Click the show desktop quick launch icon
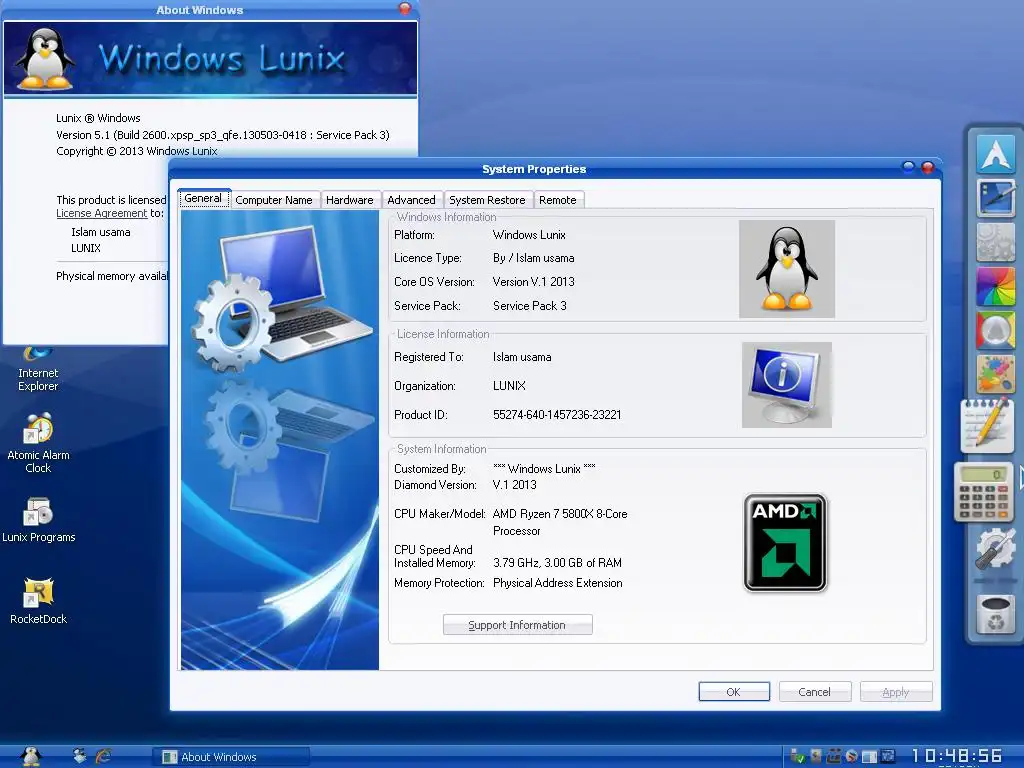This screenshot has width=1024, height=768. tap(80, 756)
